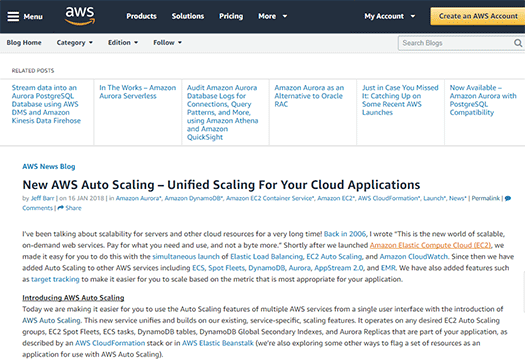Expand the Category dropdown
The image size is (525, 363).
click(75, 43)
